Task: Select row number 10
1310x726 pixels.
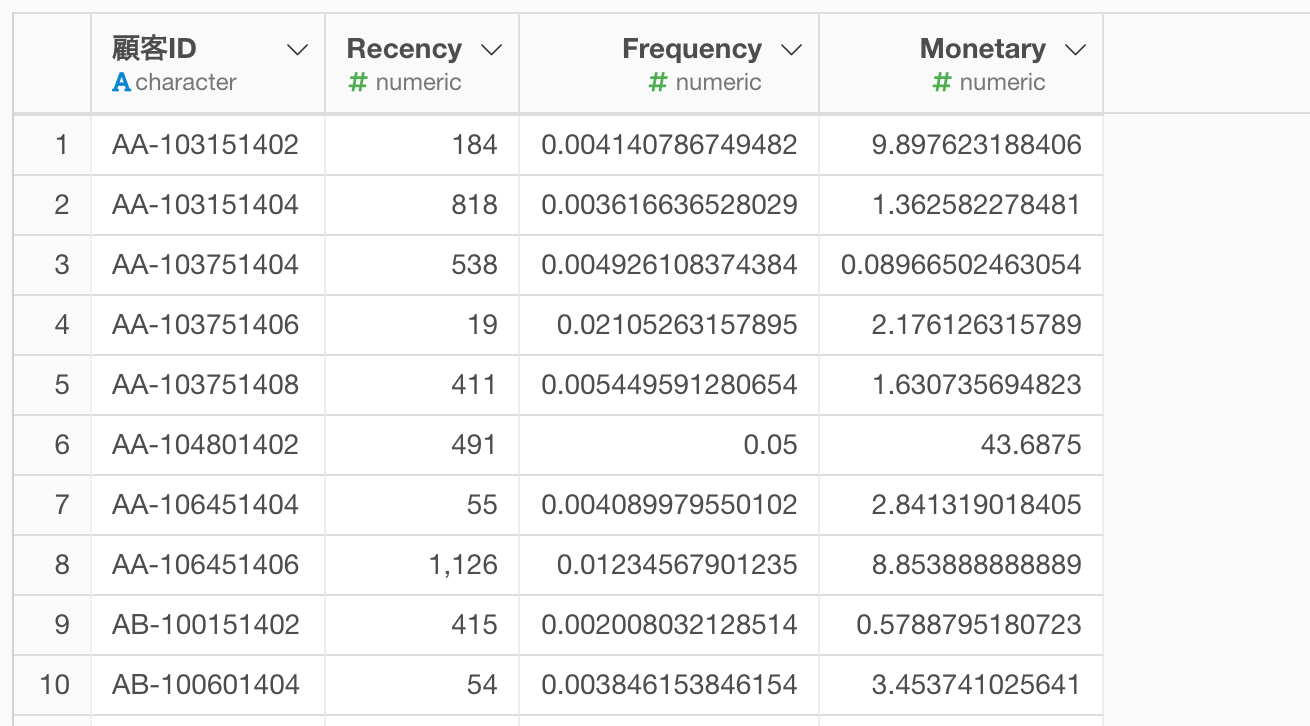Action: [53, 685]
